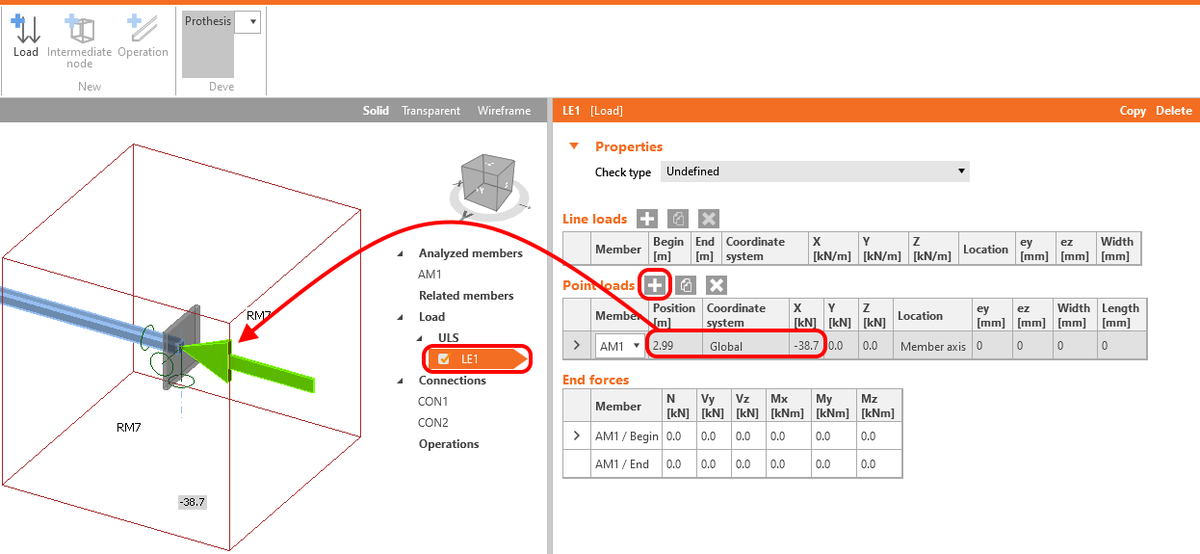1200x554 pixels.
Task: Delete the selected point load row
Action: pyautogui.click(x=715, y=285)
